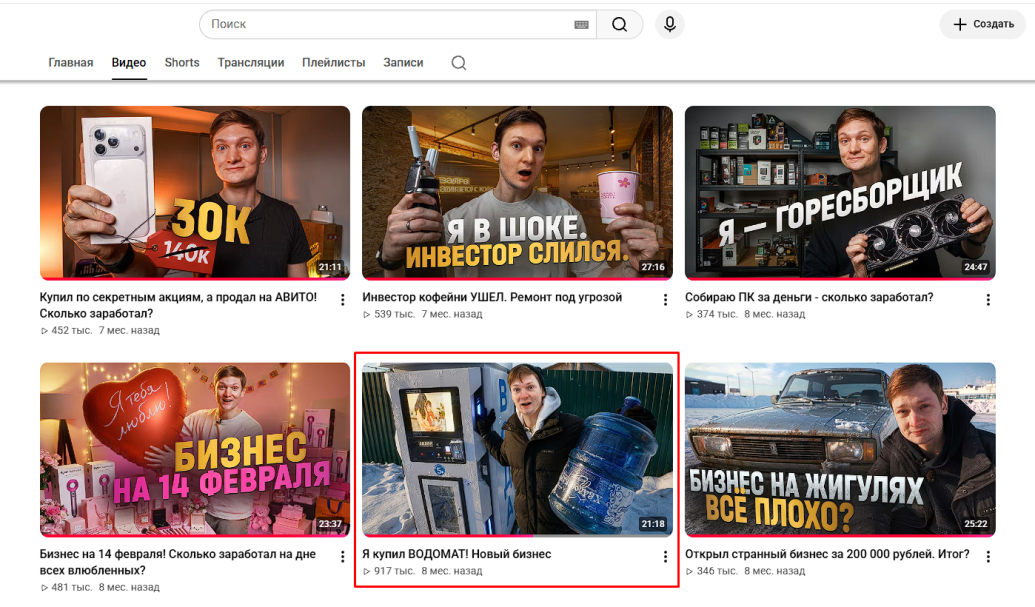Open title 'Купил по секретным акциям, а продал на АВИТО!'

[178, 305]
